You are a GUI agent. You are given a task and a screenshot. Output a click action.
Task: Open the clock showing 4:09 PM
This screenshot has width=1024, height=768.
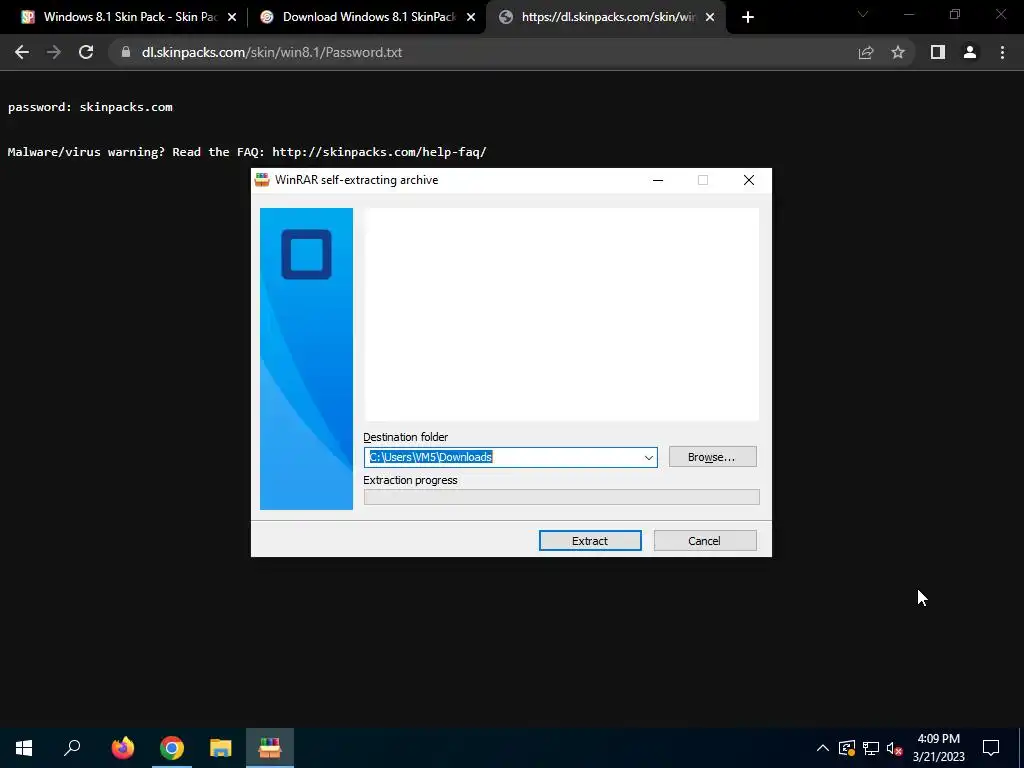[x=938, y=748]
